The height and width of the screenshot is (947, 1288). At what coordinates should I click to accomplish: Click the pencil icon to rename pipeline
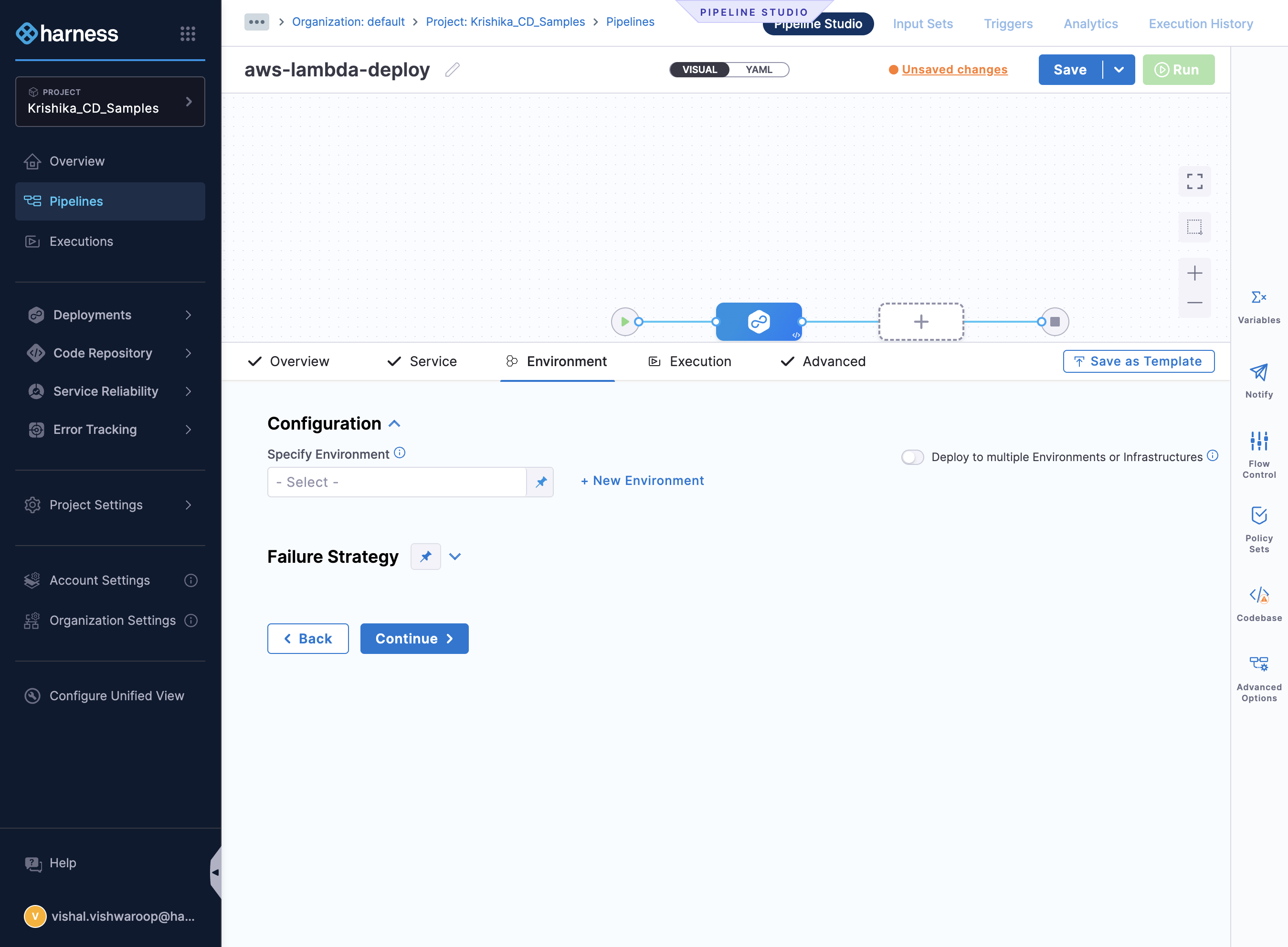(x=452, y=70)
